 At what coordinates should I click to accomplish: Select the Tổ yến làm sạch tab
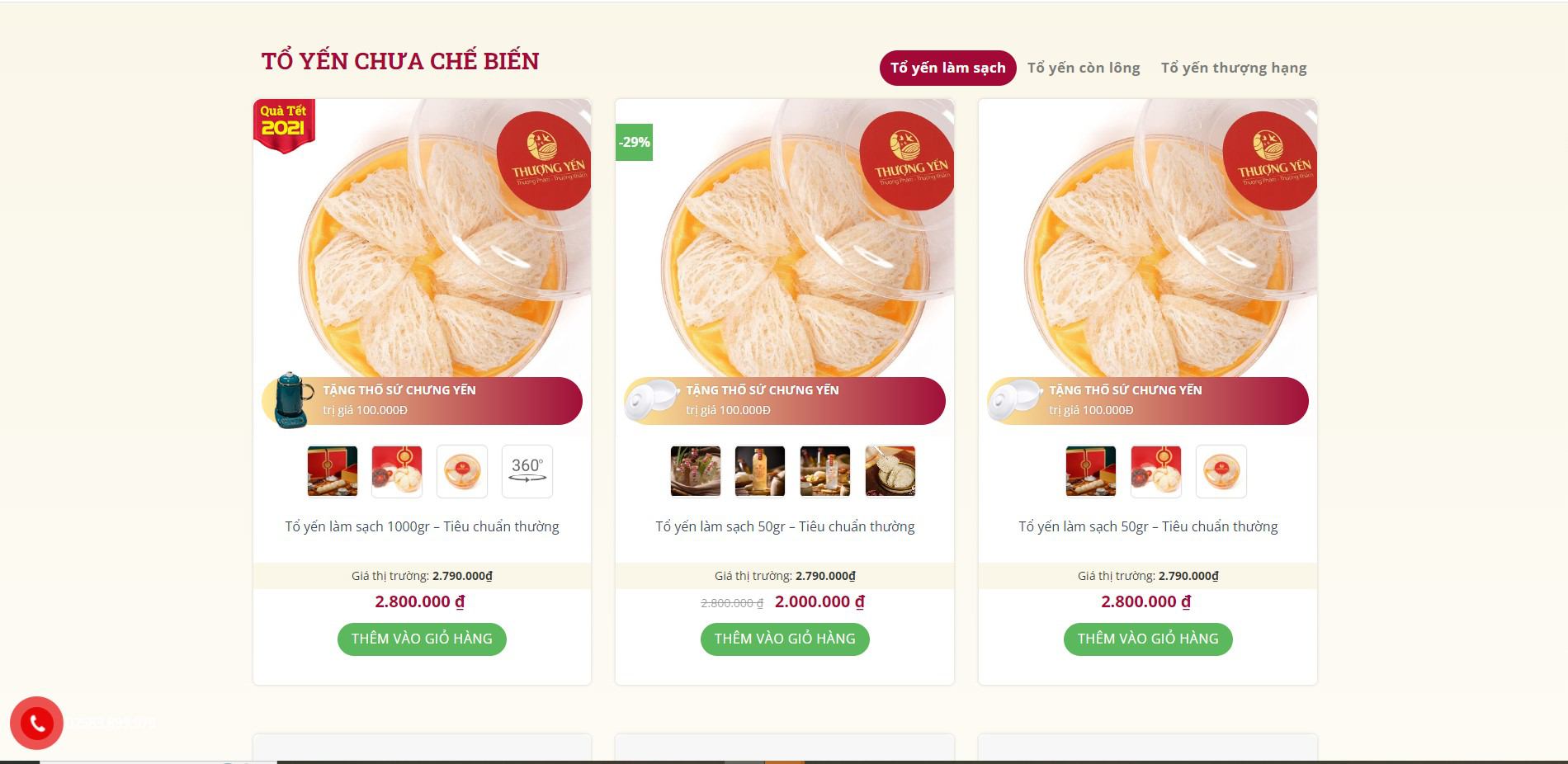pos(947,68)
